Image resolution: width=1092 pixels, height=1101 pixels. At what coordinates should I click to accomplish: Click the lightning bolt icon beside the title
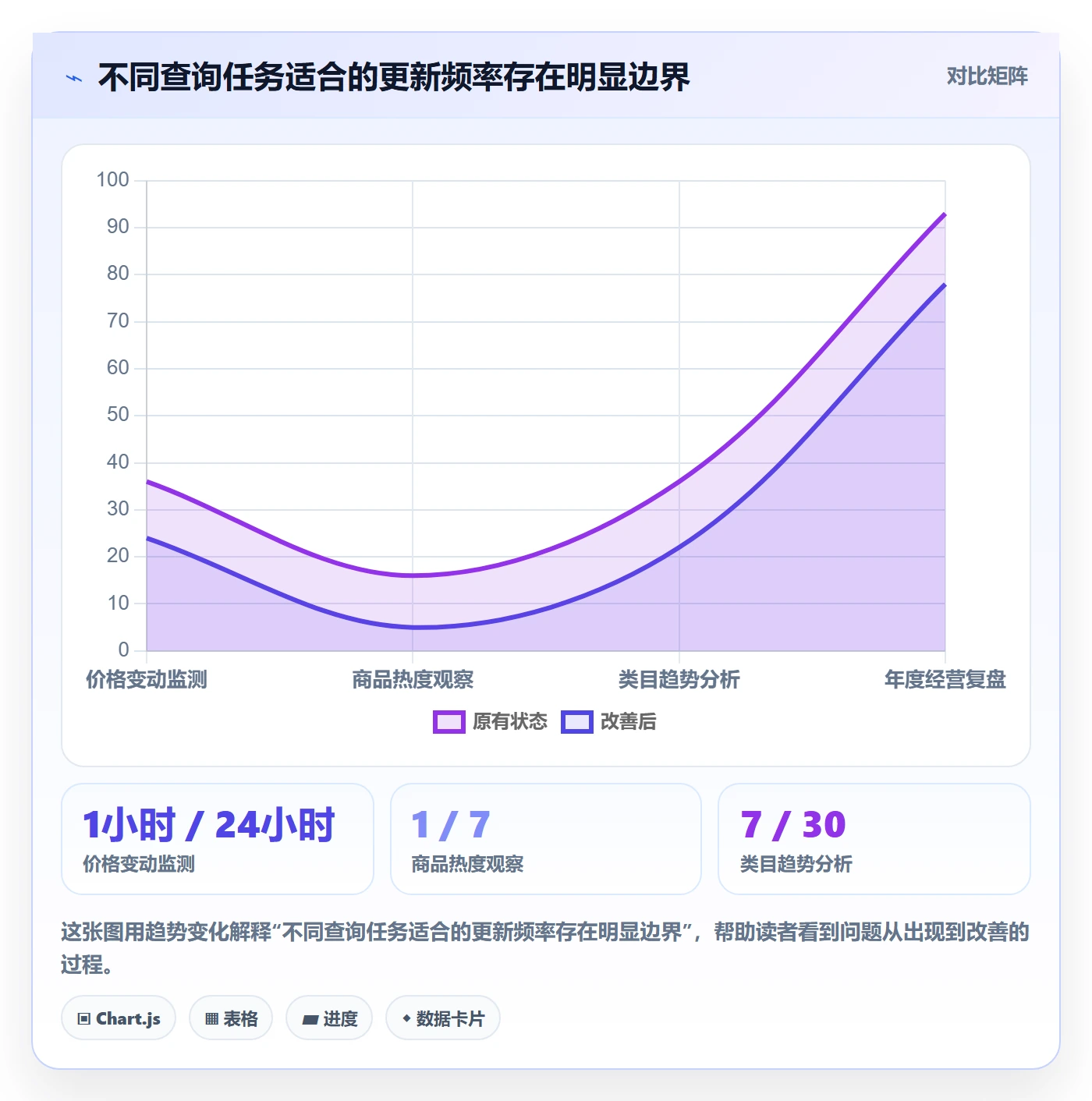pyautogui.click(x=74, y=78)
